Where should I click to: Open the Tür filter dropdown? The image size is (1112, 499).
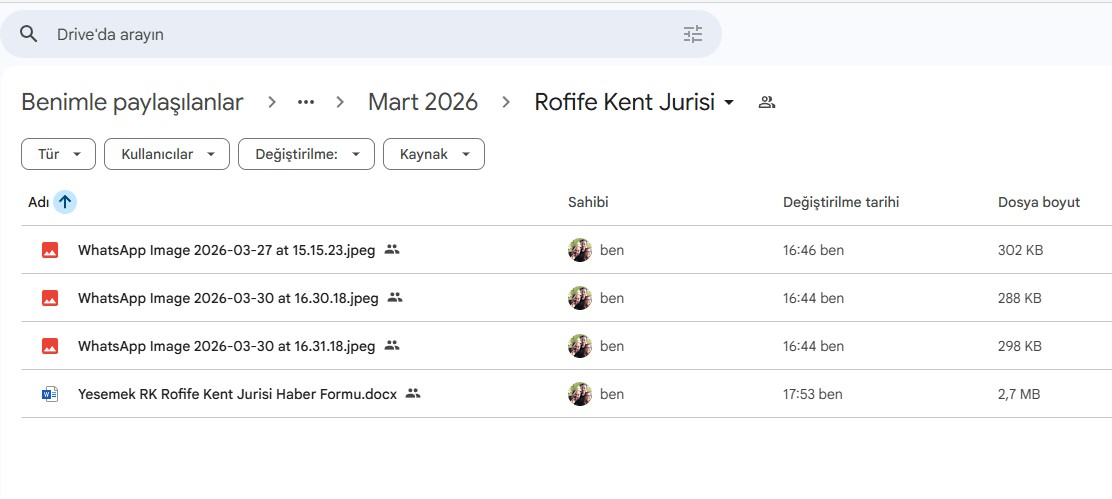tap(59, 154)
